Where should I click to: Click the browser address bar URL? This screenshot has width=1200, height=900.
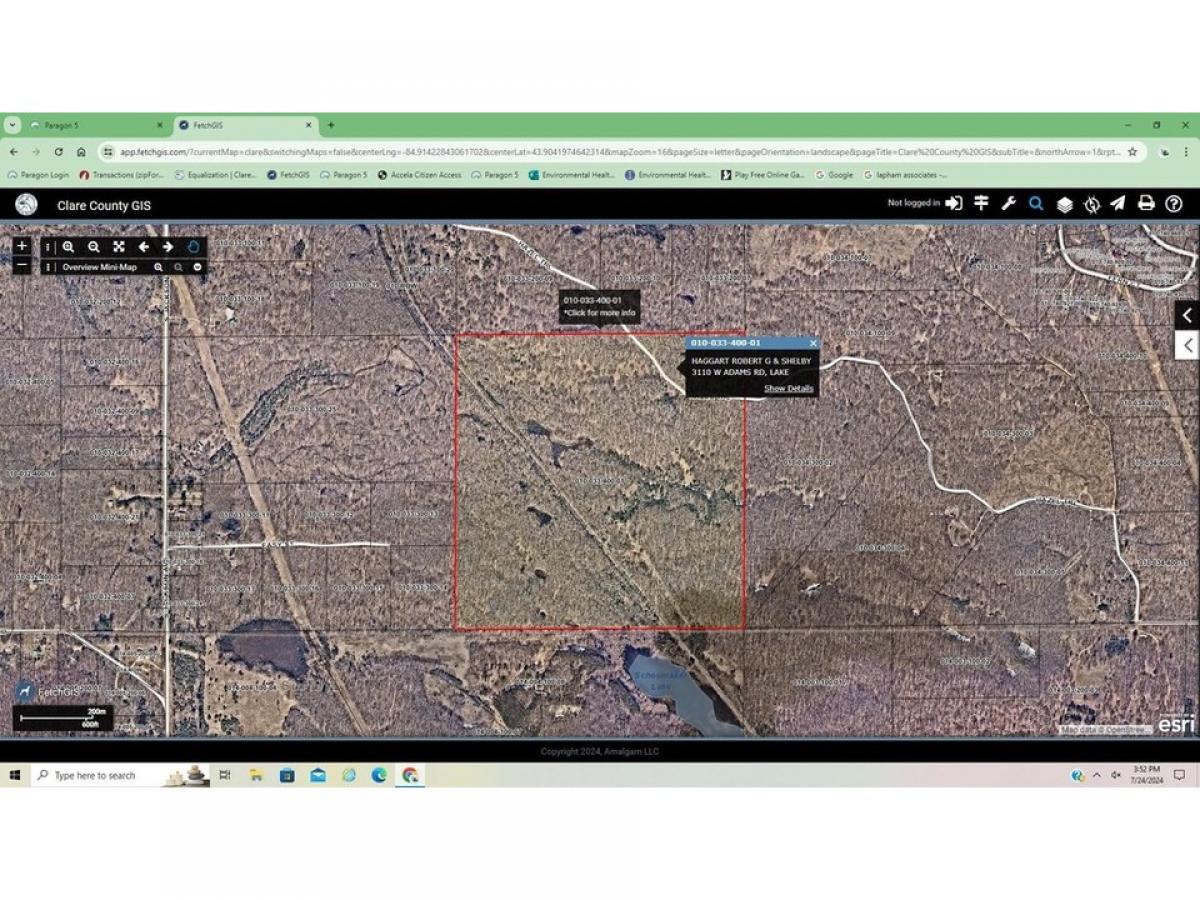[x=600, y=152]
